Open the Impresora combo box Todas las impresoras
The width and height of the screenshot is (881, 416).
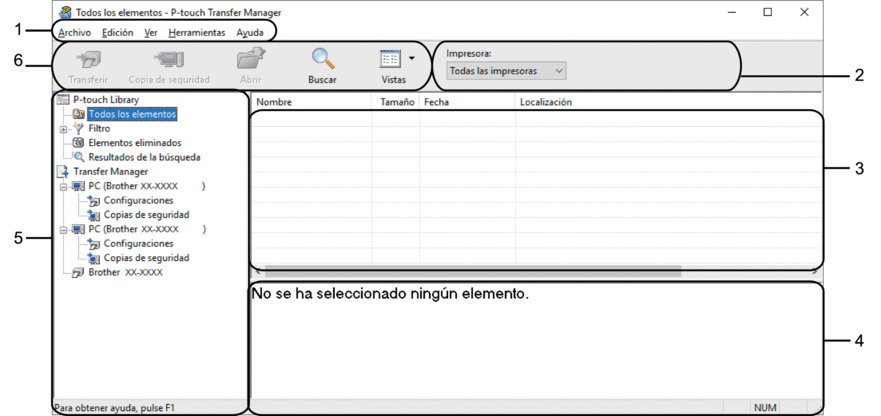[x=506, y=71]
